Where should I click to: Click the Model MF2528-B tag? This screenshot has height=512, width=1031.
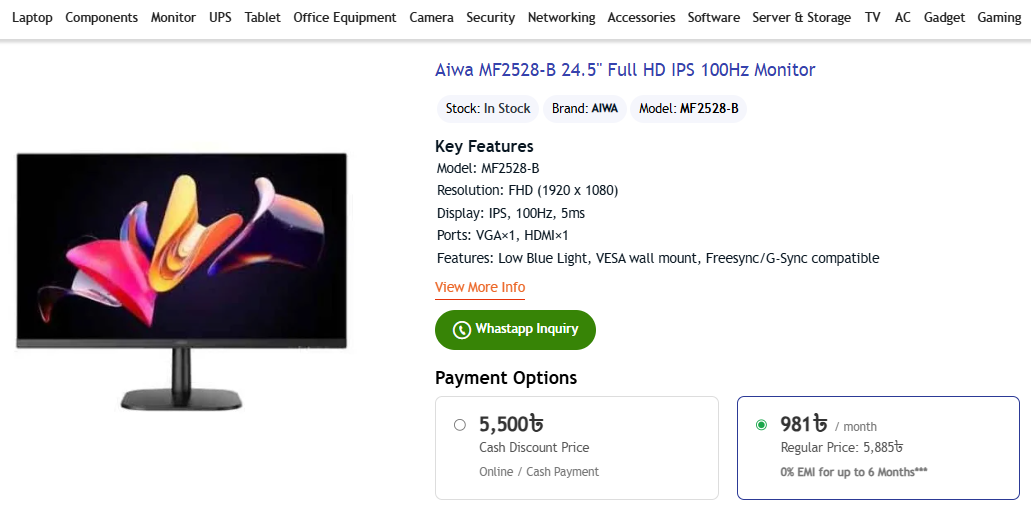pos(688,109)
